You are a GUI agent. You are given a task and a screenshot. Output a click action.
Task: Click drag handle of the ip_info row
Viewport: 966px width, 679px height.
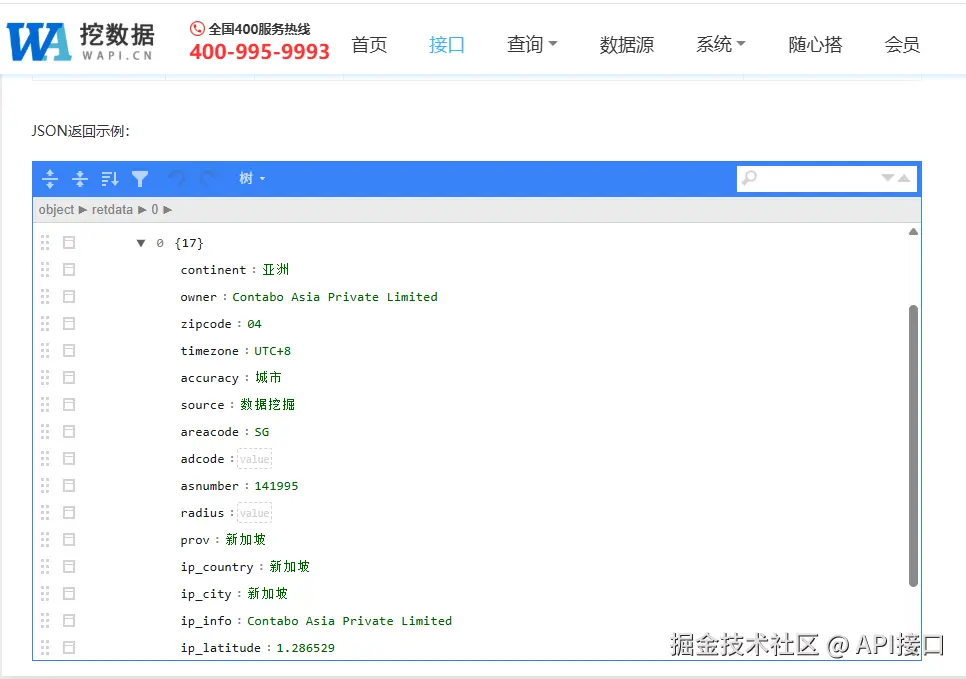(x=45, y=620)
